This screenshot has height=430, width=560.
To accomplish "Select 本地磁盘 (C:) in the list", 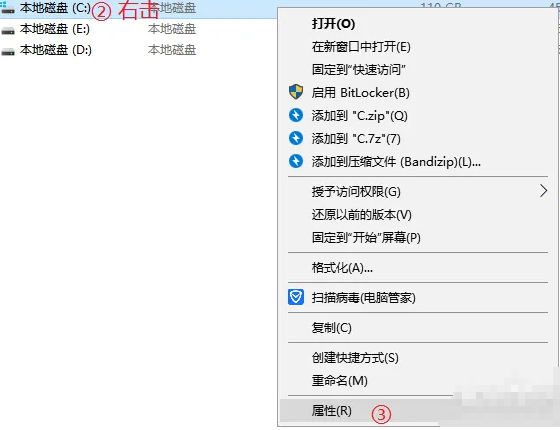I will point(55,8).
